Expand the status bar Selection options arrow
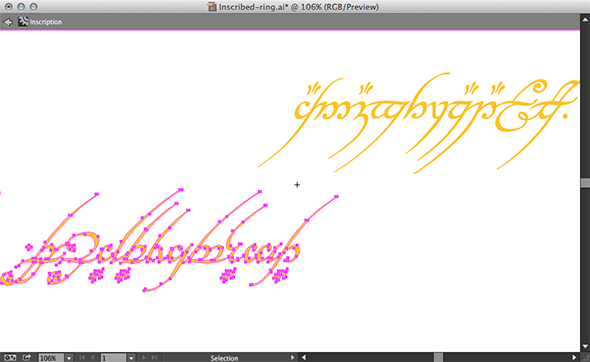Screen dimensions: 590x362 (292, 357)
